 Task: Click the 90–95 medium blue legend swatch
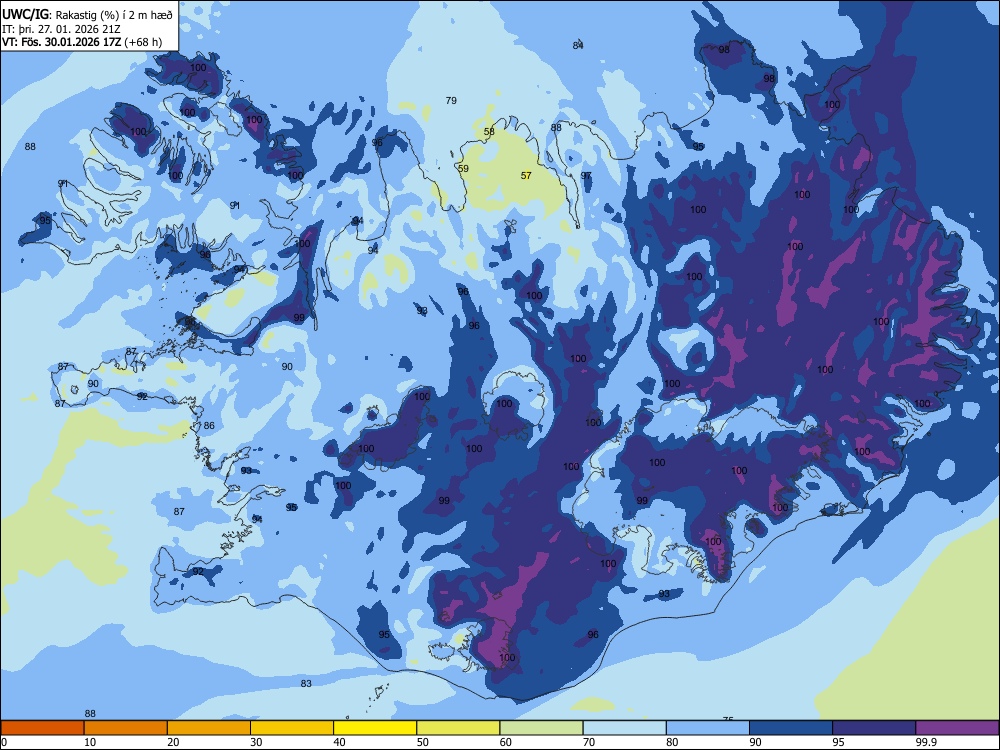(x=791, y=728)
